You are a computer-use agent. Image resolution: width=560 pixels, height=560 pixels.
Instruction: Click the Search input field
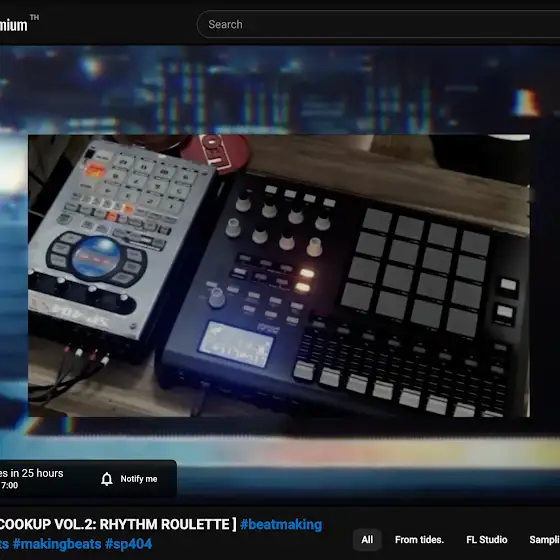click(379, 24)
